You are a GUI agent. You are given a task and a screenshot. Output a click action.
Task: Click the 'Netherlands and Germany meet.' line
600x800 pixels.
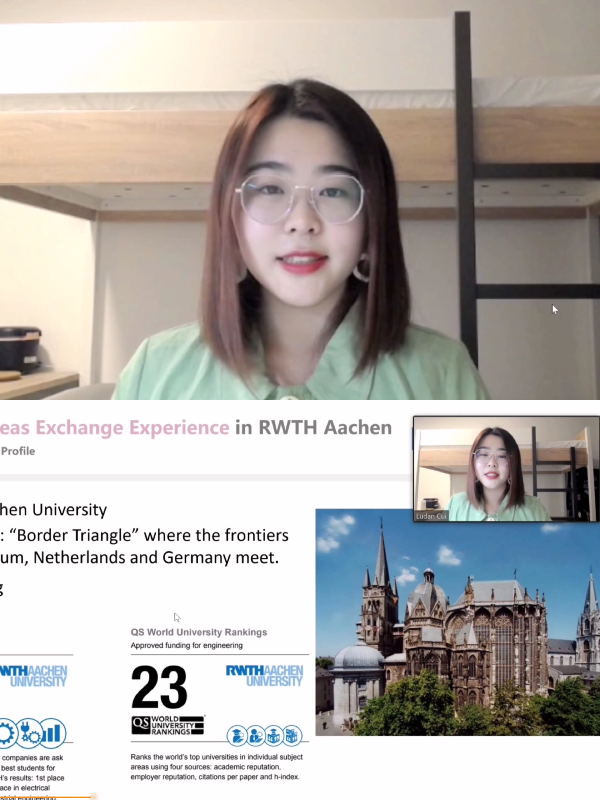[x=139, y=557]
